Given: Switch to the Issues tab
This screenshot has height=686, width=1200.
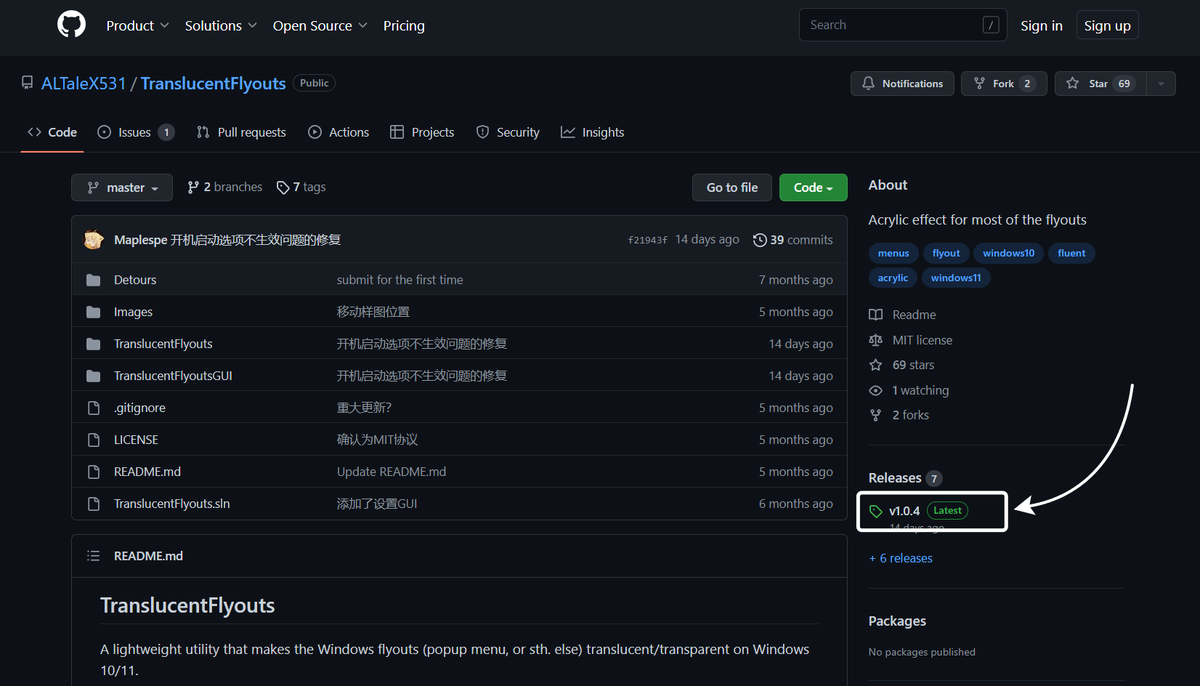Looking at the screenshot, I should pyautogui.click(x=136, y=132).
